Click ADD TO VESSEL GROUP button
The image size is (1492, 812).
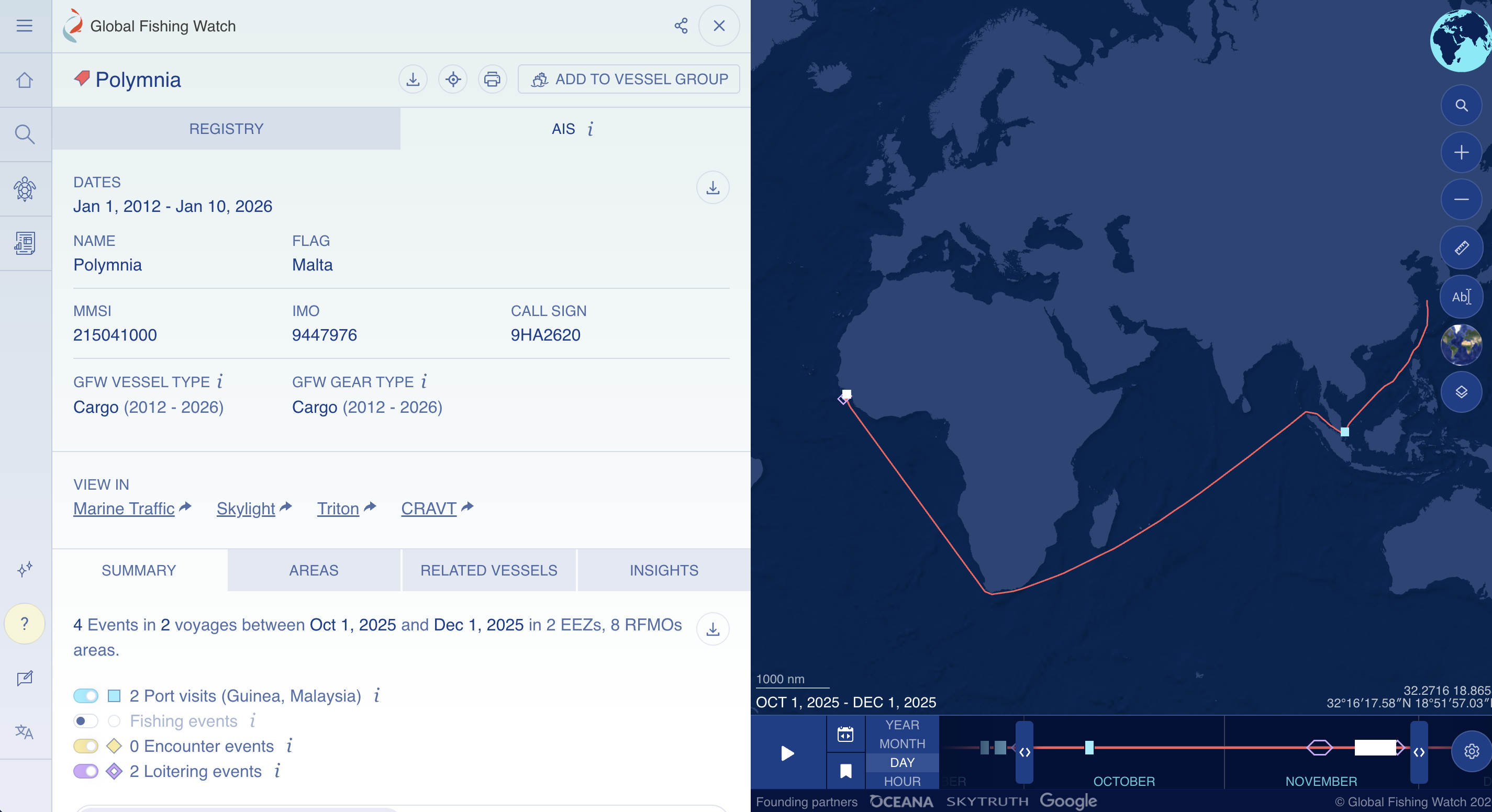(x=629, y=80)
